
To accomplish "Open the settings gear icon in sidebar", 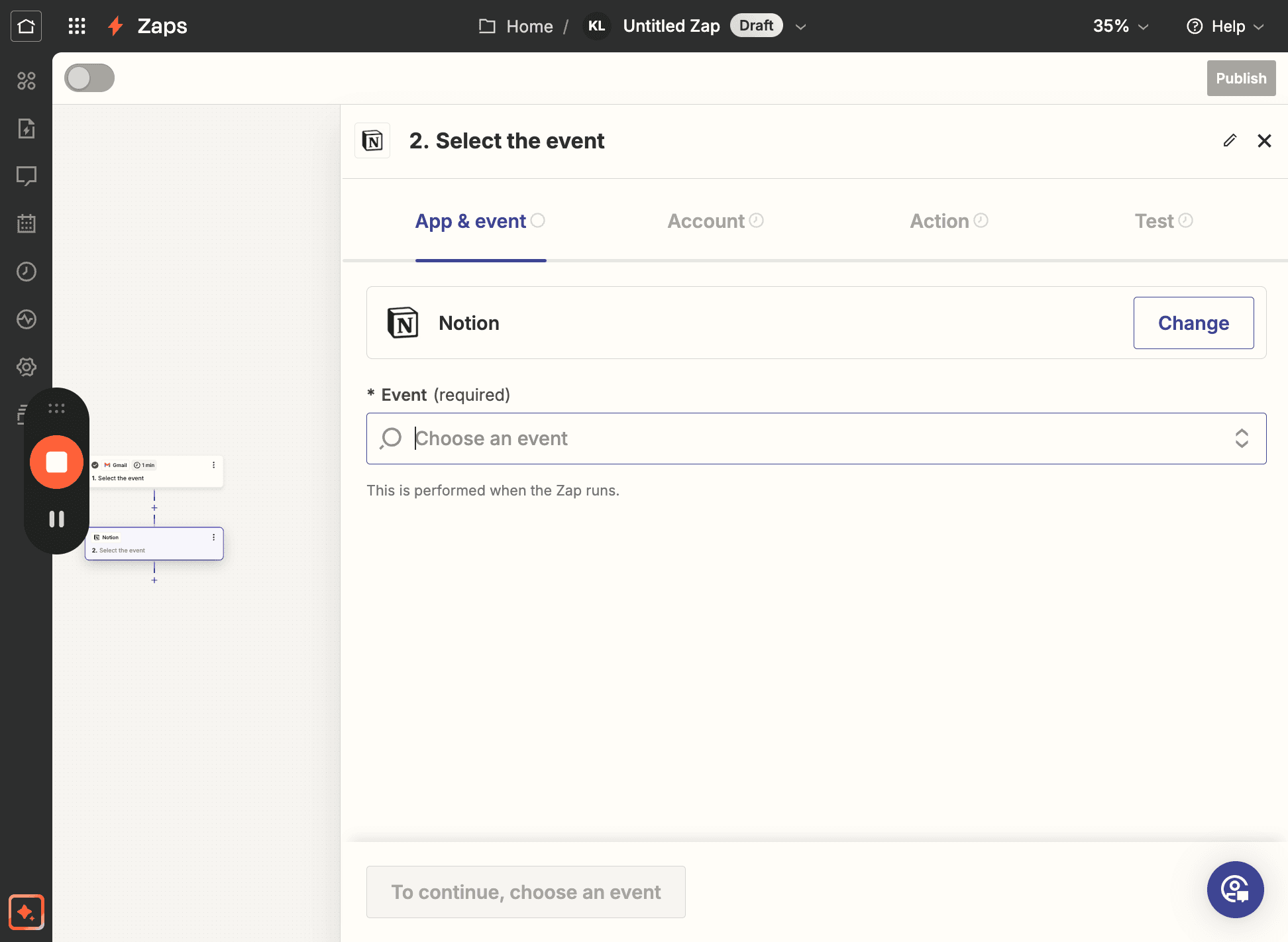I will click(x=26, y=367).
